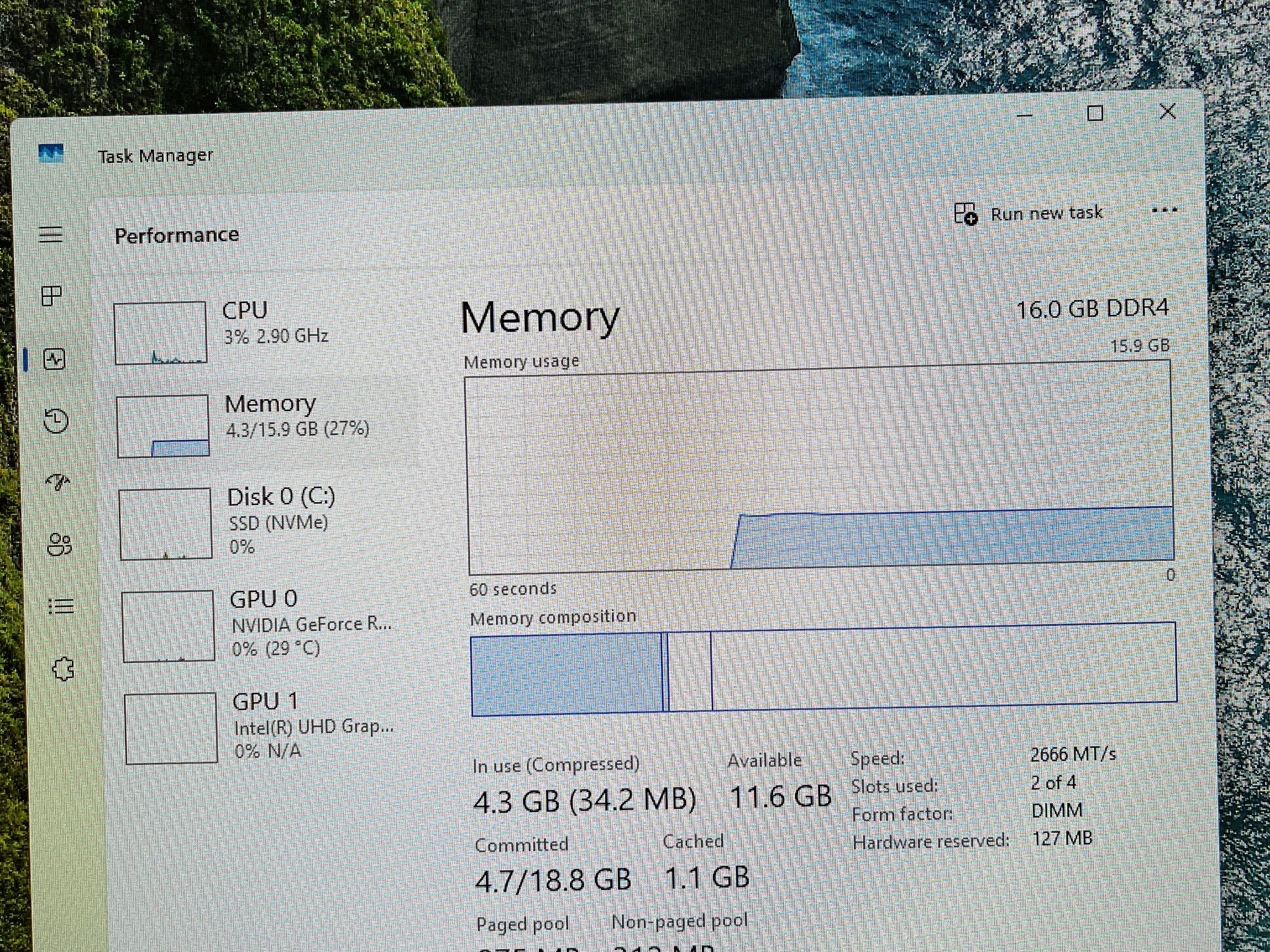1270x952 pixels.
Task: Open the hamburger navigation menu
Action: pyautogui.click(x=51, y=234)
